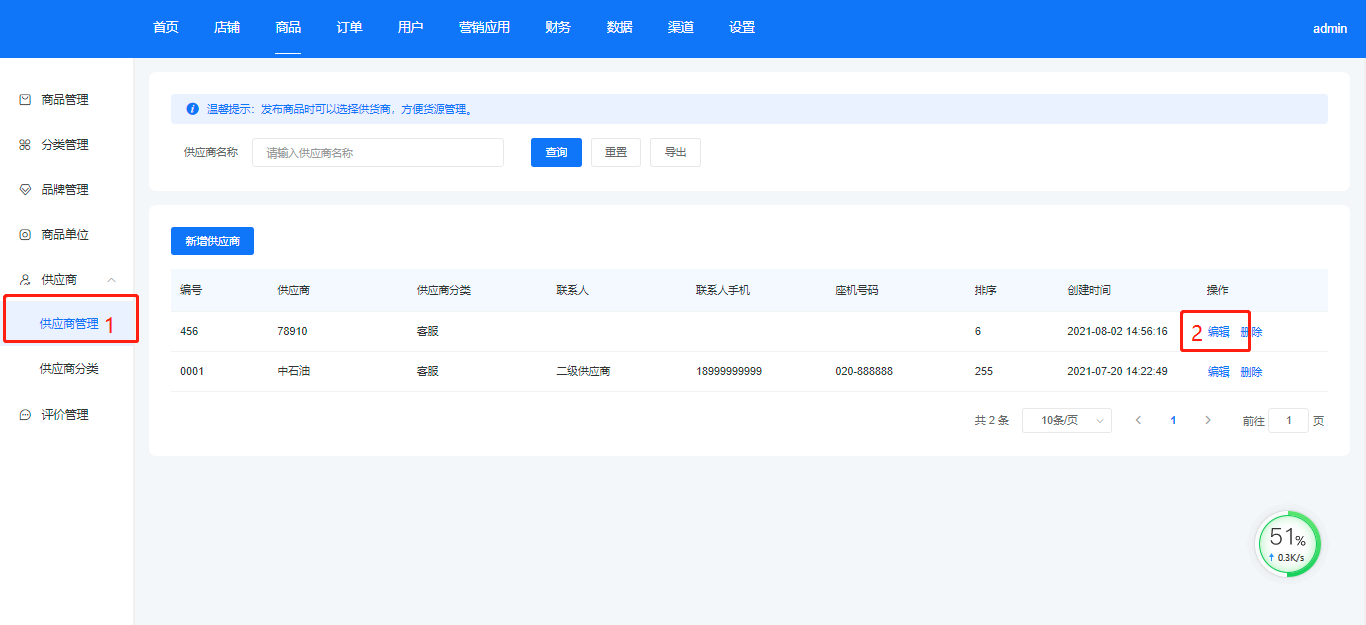Switch to 营销应用 in top navigation

[484, 28]
